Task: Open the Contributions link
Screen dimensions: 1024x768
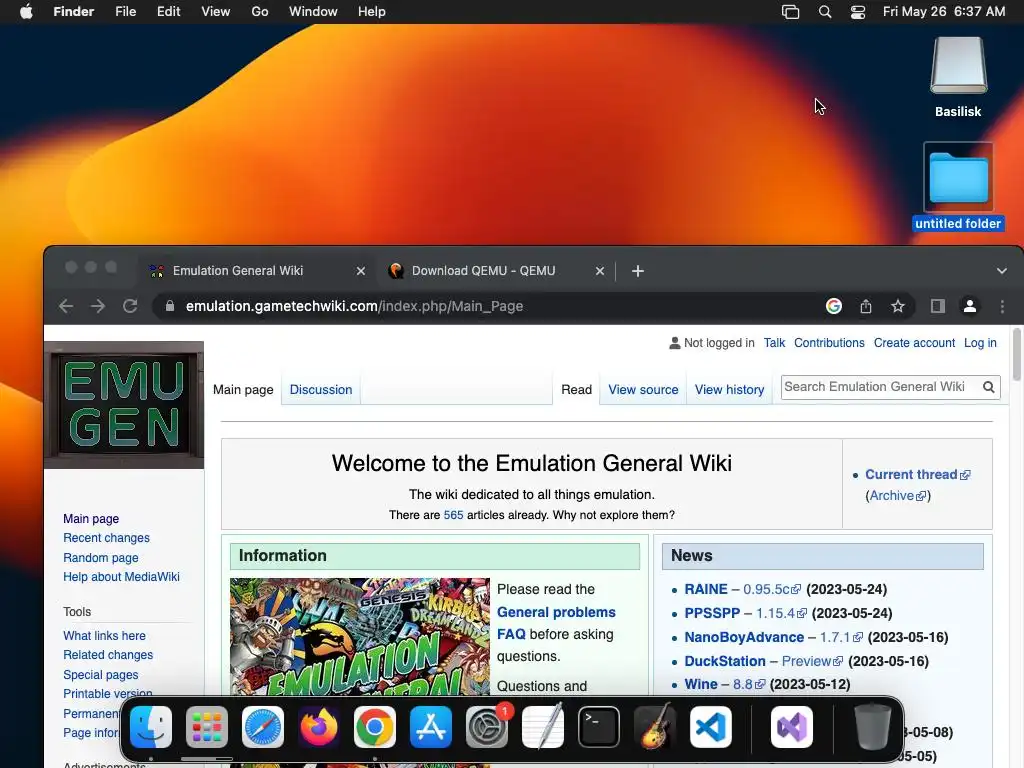Action: click(829, 343)
